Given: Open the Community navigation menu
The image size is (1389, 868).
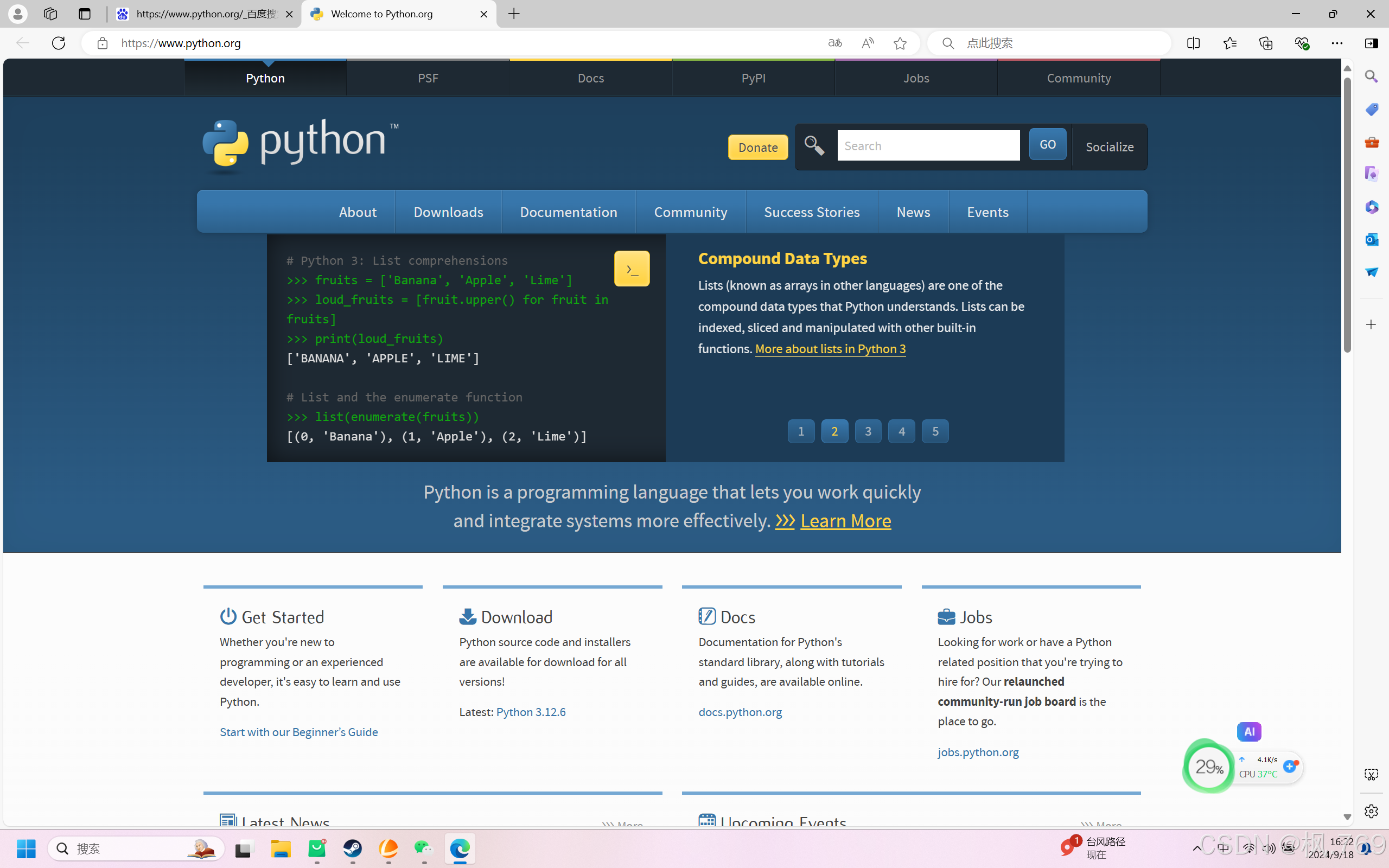Looking at the screenshot, I should pos(690,212).
